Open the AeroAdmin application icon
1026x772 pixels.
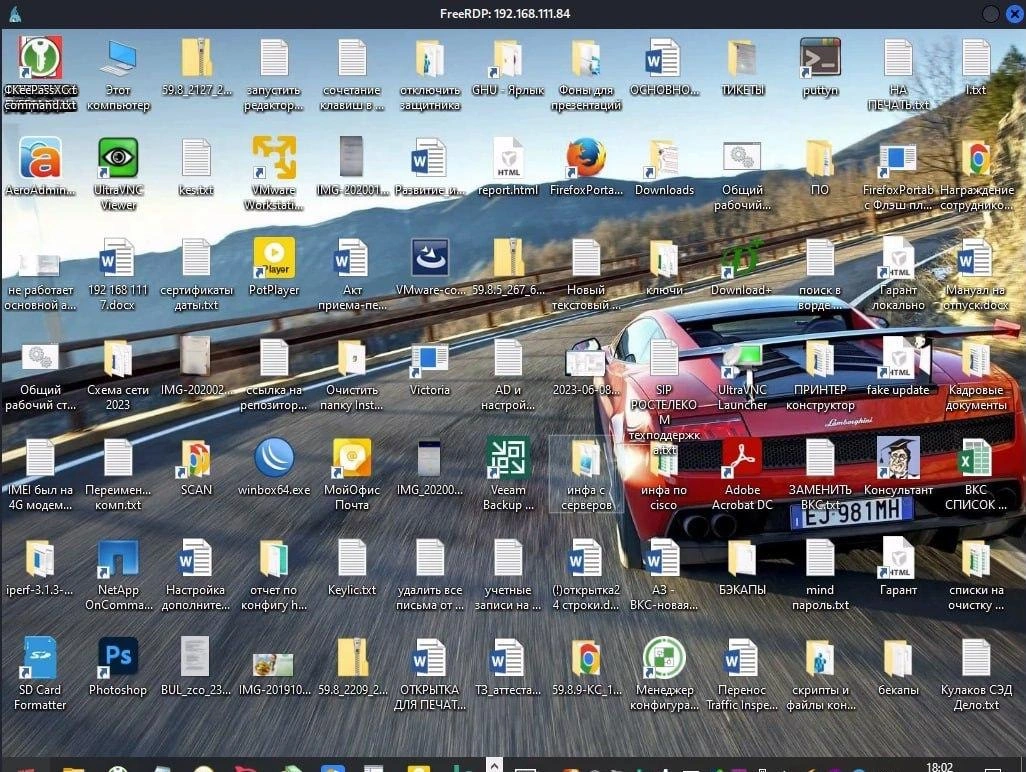(x=40, y=159)
